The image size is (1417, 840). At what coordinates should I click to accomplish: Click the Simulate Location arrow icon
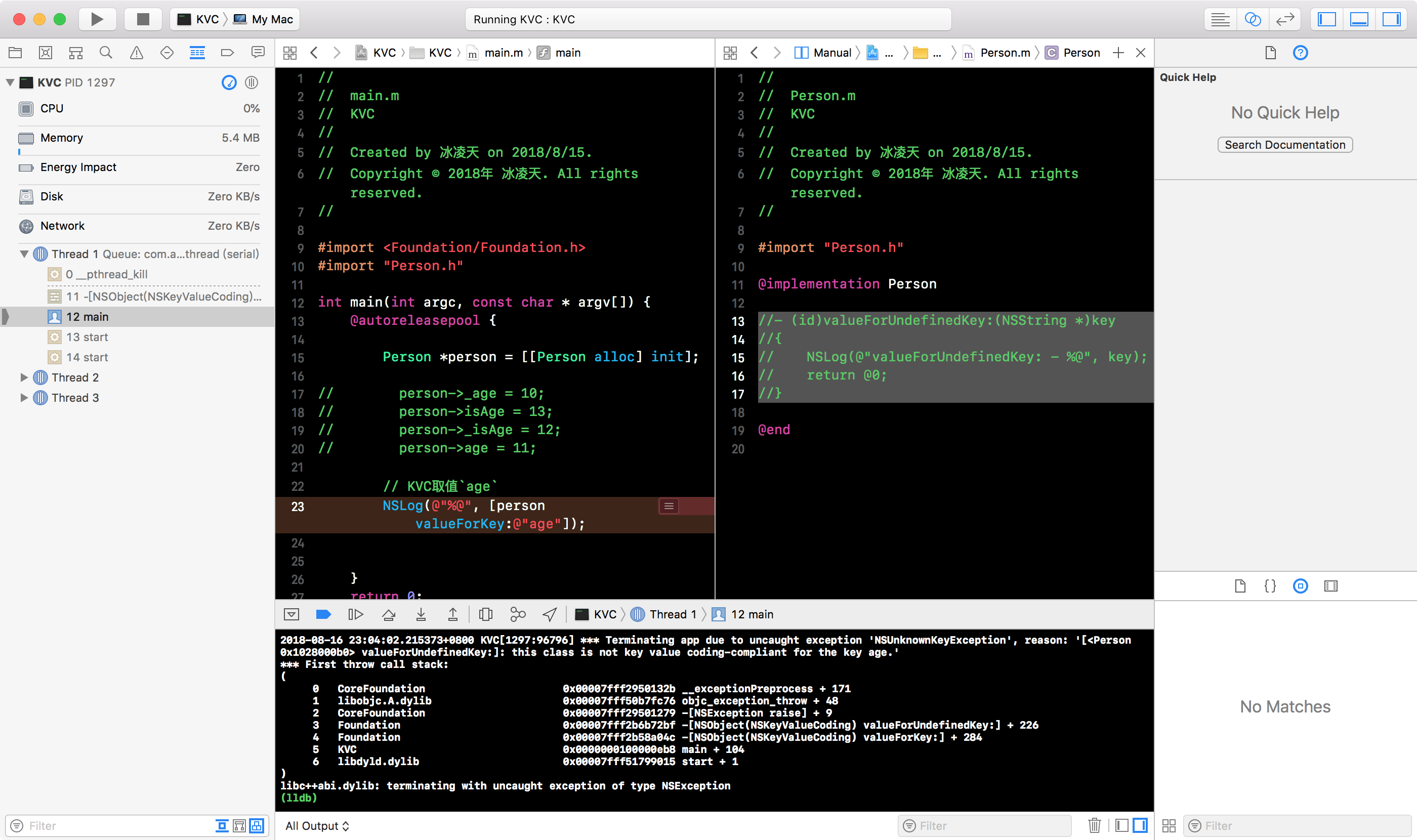(x=549, y=614)
